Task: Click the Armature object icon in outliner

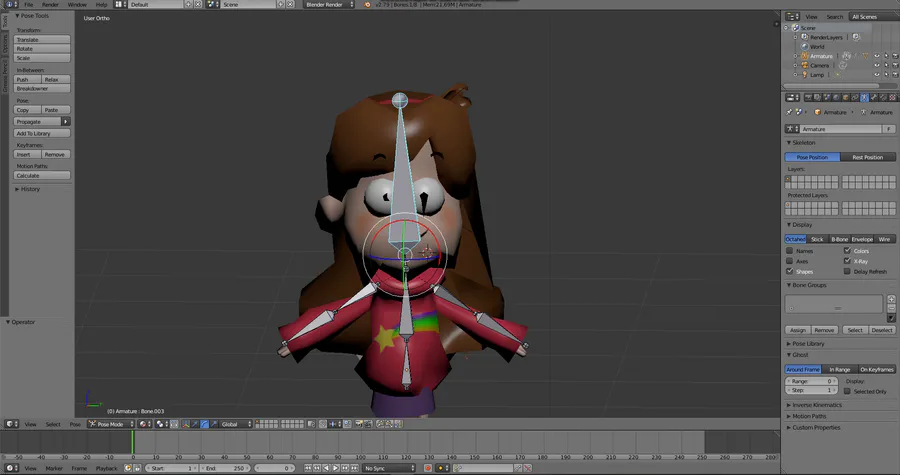Action: [x=805, y=56]
